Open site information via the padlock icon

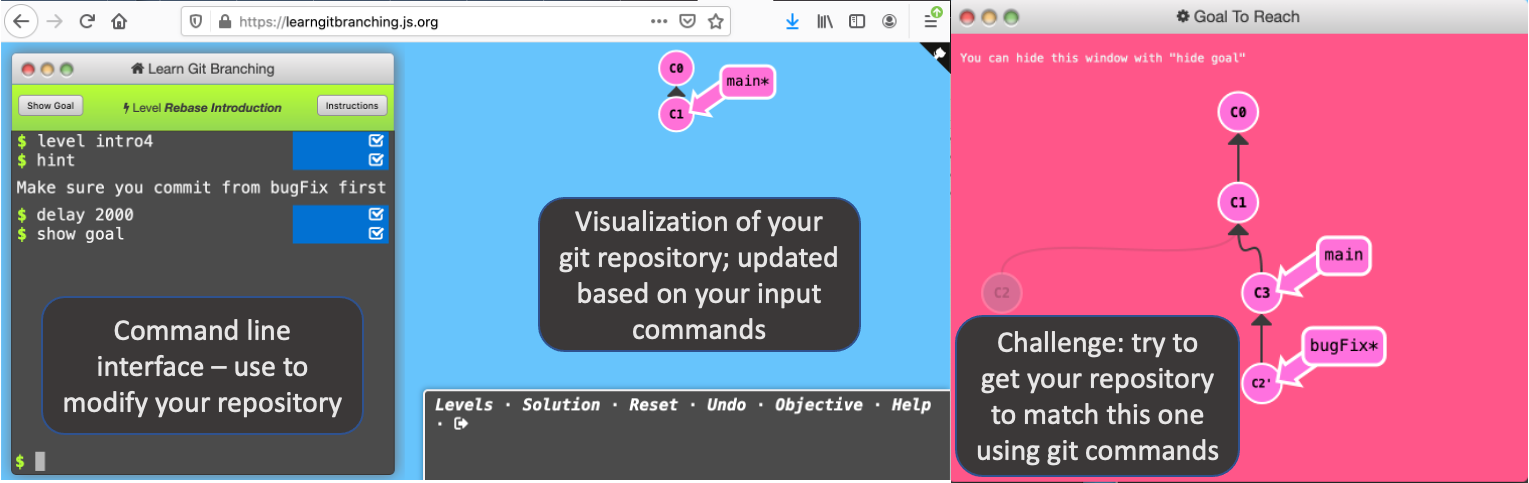coord(224,21)
